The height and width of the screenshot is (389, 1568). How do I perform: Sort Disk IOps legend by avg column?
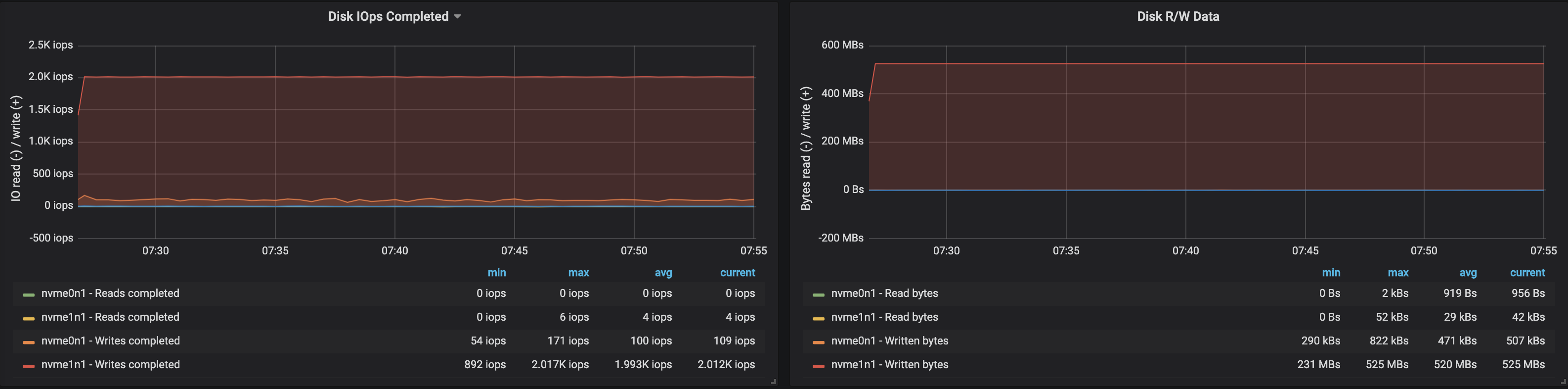click(x=663, y=273)
